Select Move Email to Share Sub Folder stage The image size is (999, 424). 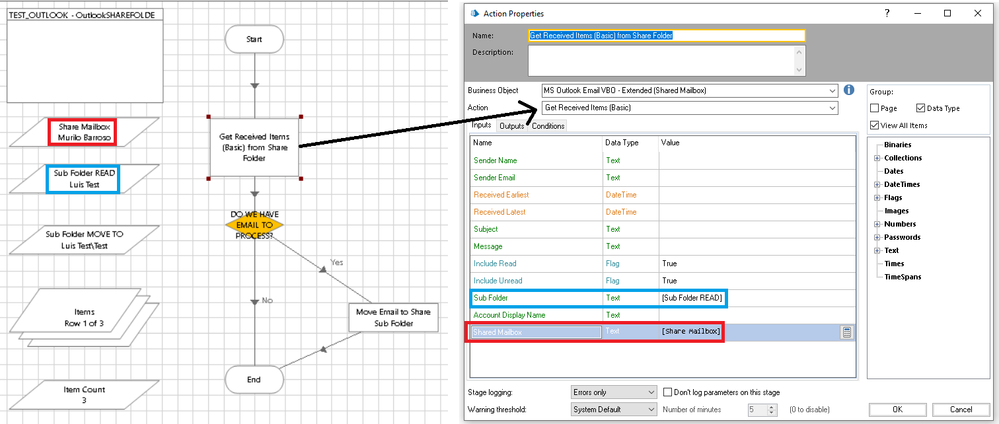click(x=393, y=317)
